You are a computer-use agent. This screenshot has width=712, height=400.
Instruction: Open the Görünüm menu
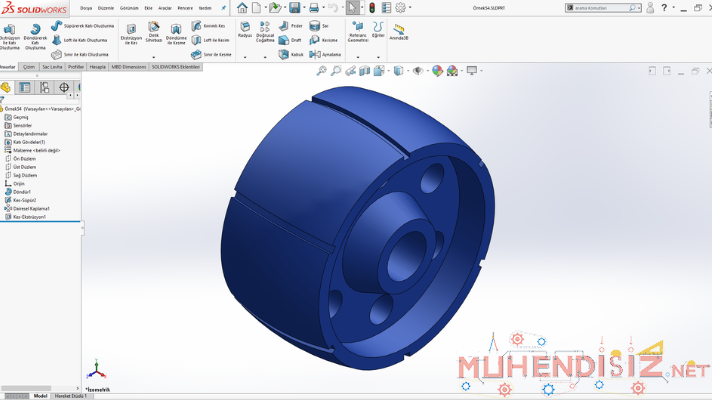[129, 8]
